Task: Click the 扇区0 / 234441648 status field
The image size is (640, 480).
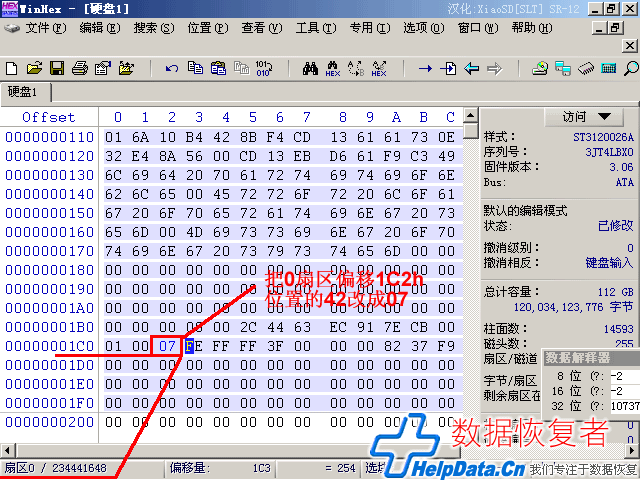Action: point(82,468)
